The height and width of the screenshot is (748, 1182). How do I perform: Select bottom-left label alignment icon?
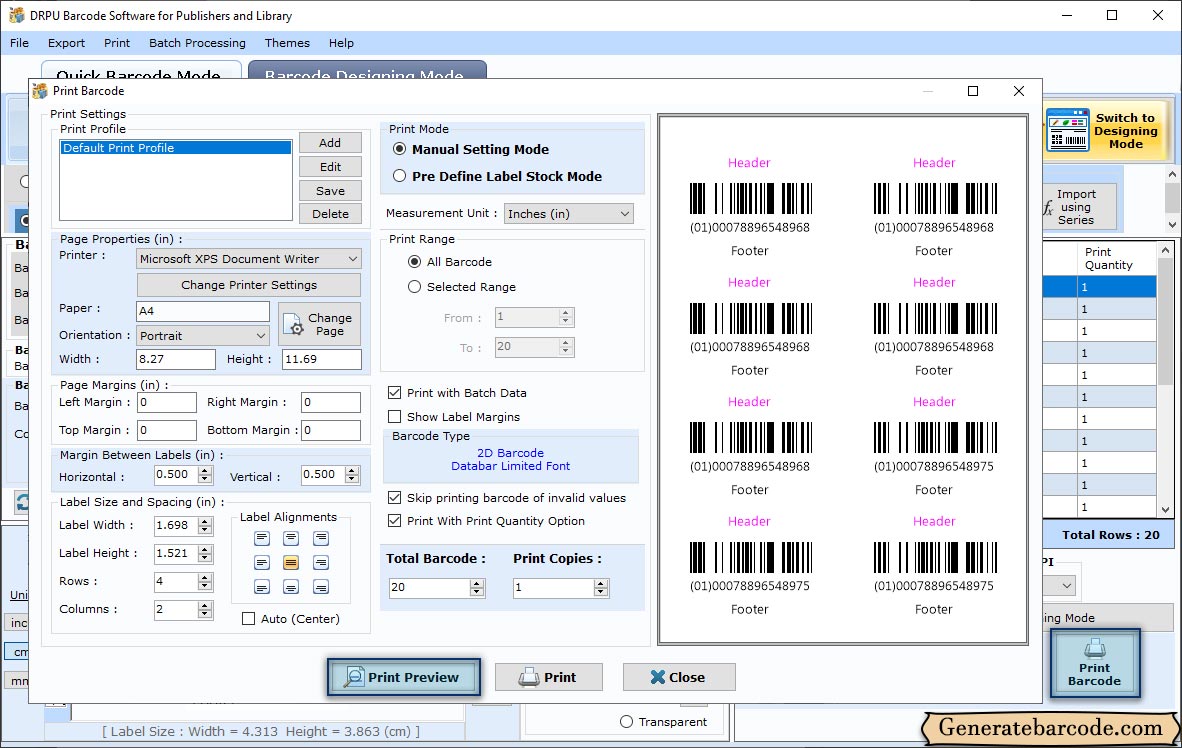coord(262,587)
